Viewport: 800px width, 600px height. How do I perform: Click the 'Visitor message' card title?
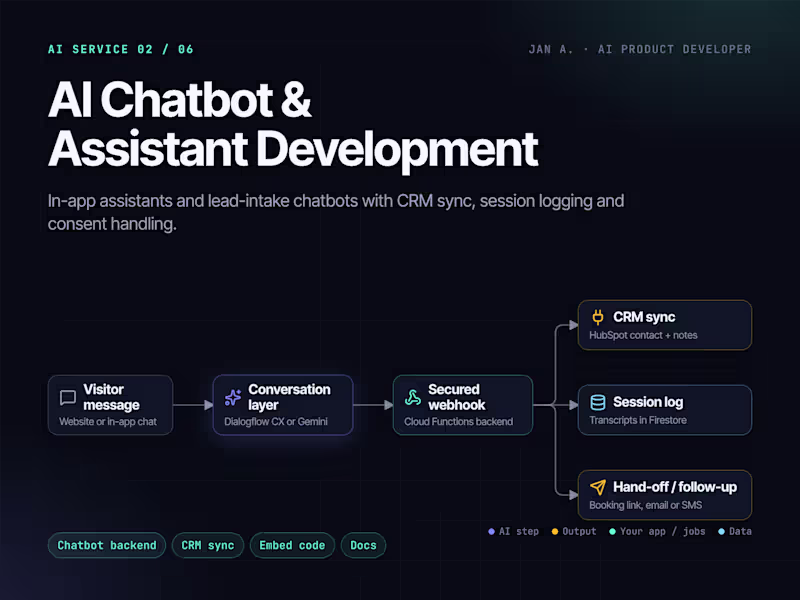click(111, 397)
